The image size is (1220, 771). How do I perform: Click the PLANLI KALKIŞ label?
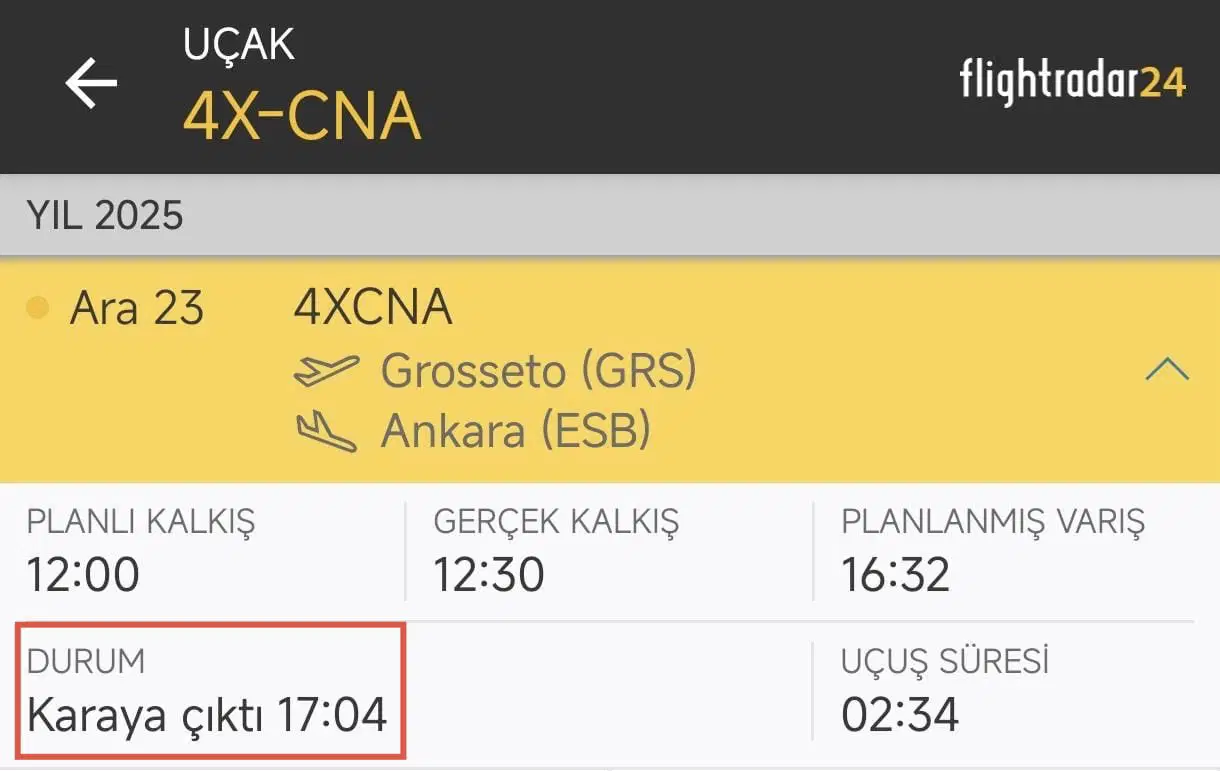pos(141,521)
